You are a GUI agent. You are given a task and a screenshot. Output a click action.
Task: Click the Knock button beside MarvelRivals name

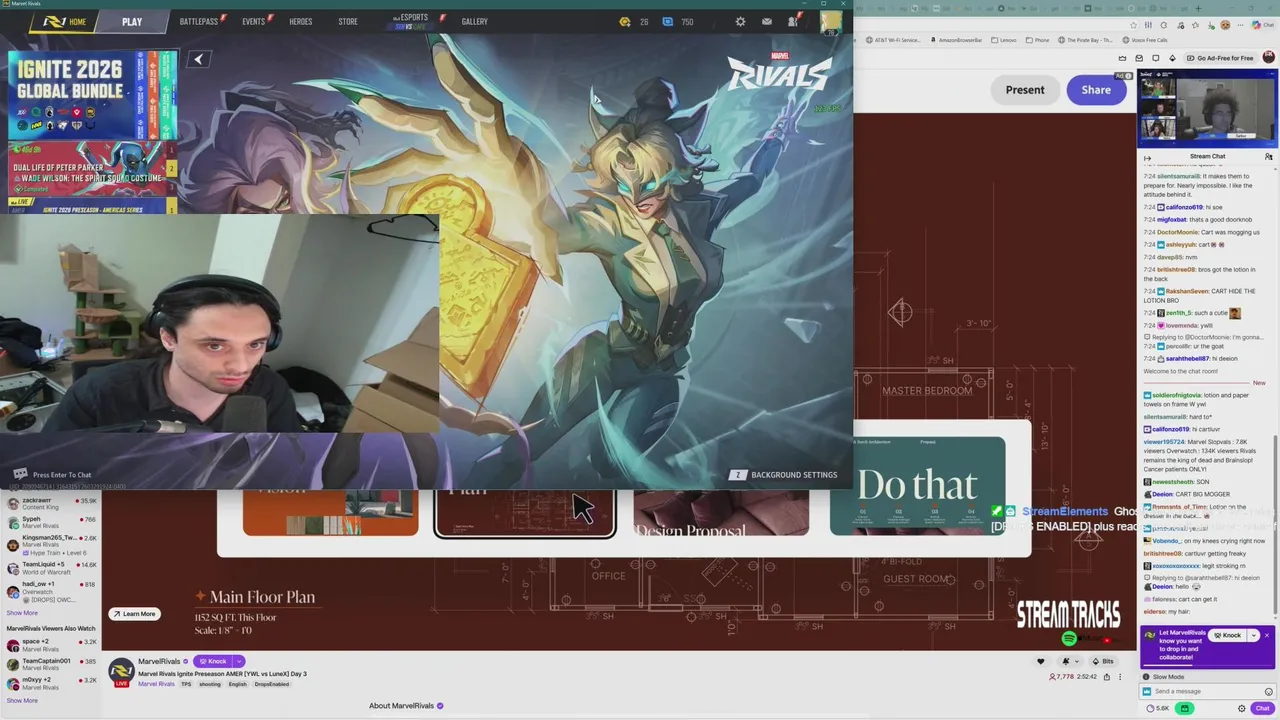(211, 661)
